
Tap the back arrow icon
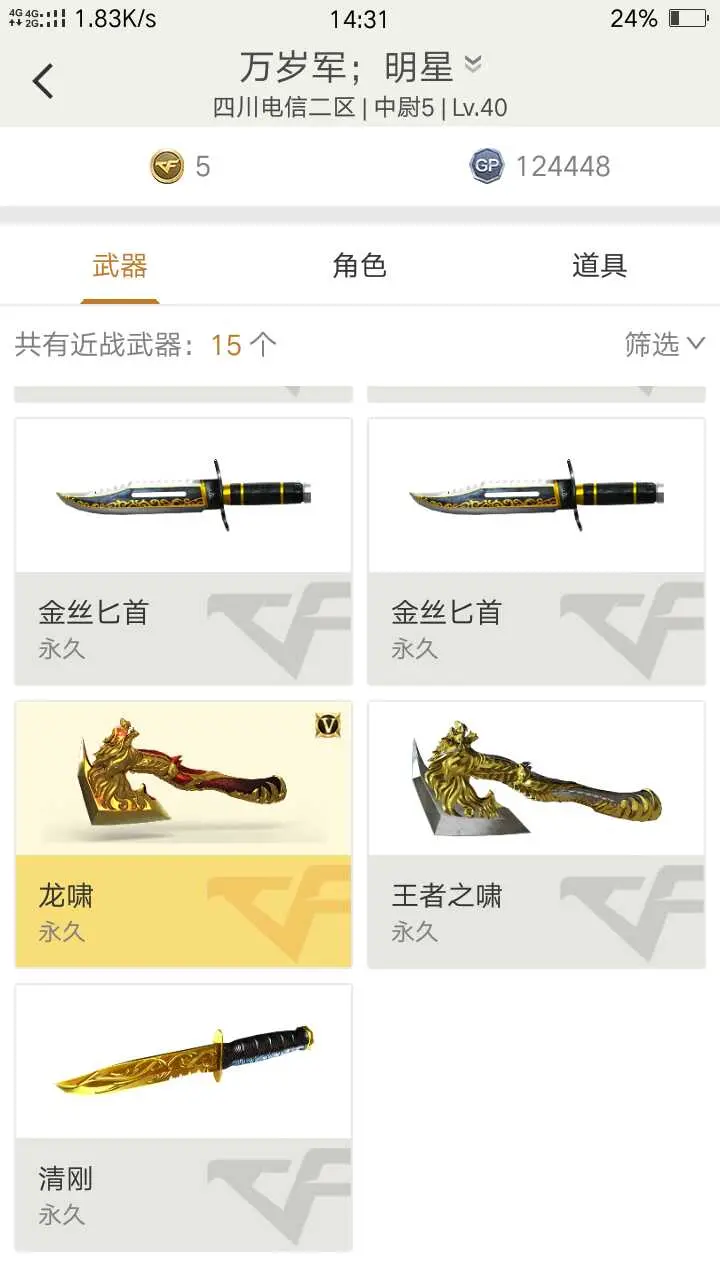tap(43, 81)
